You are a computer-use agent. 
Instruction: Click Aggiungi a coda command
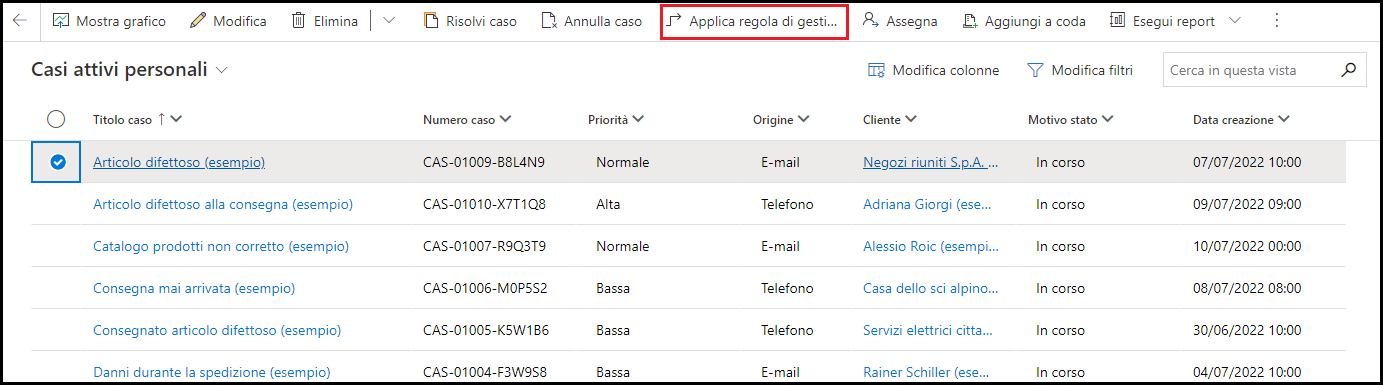[x=1024, y=21]
